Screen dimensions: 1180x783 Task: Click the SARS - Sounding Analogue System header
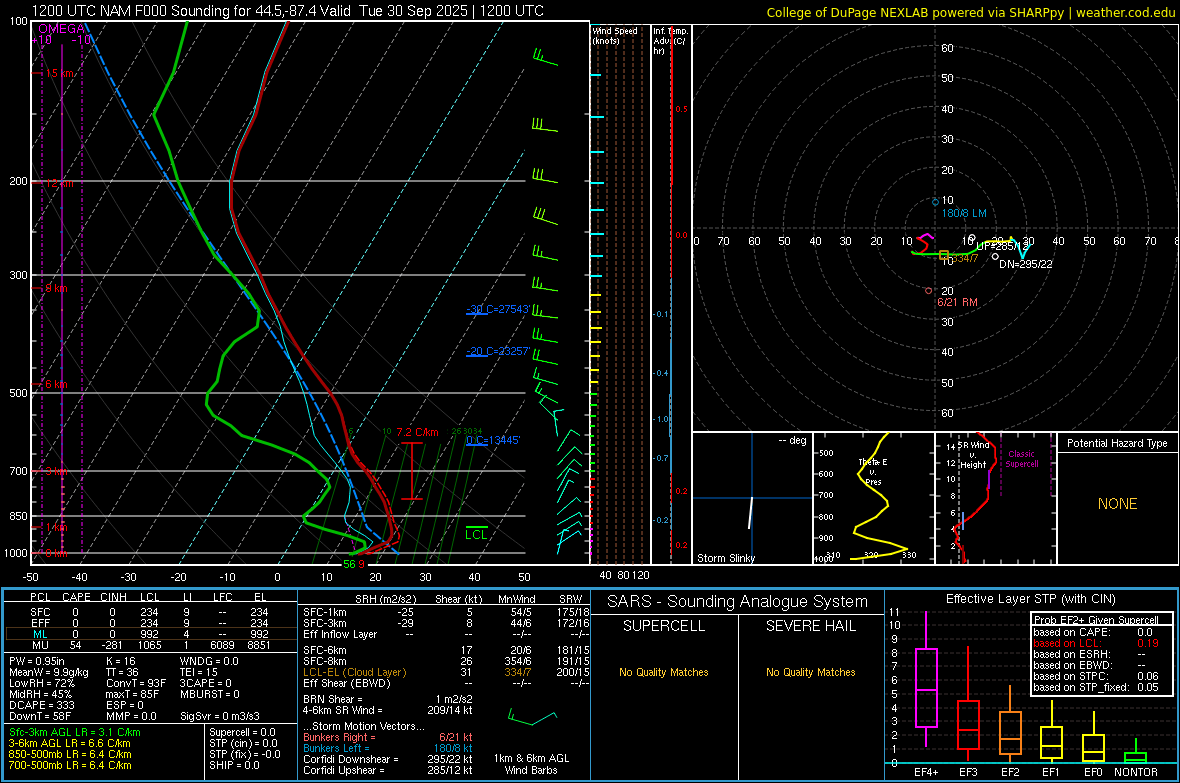pyautogui.click(x=737, y=601)
